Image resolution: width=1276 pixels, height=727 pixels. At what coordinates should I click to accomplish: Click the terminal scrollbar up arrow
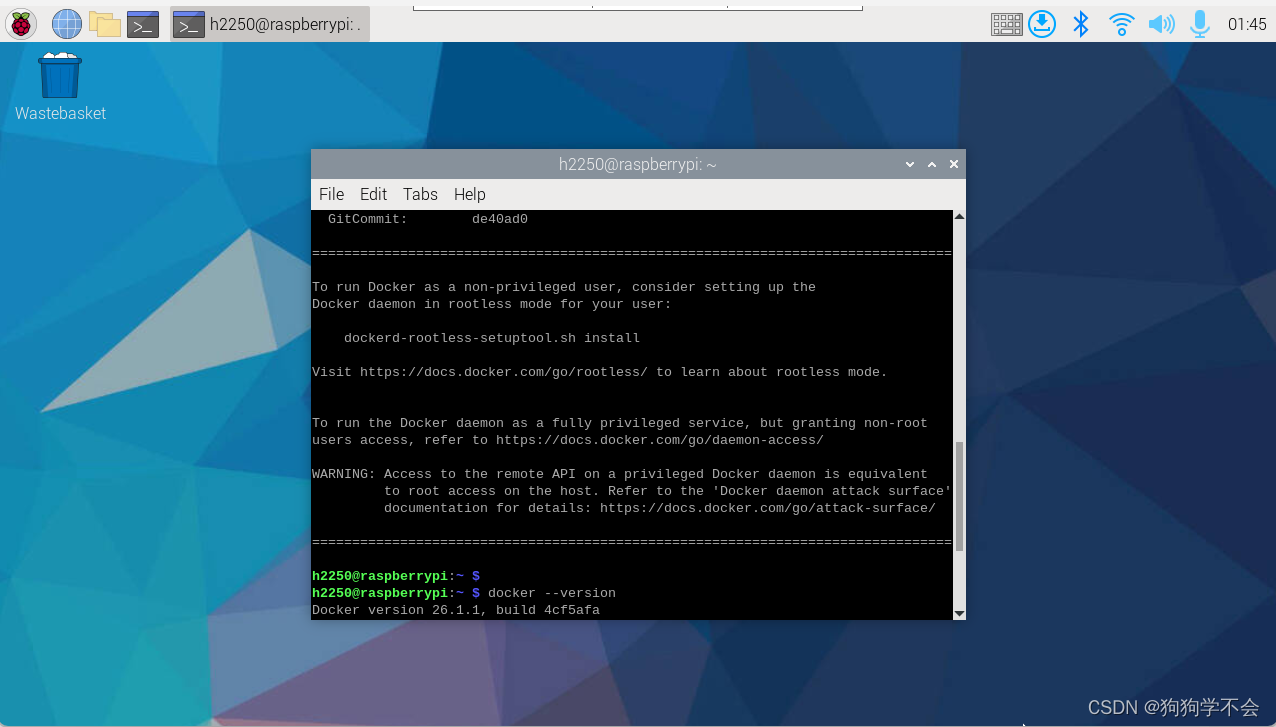pos(959,216)
